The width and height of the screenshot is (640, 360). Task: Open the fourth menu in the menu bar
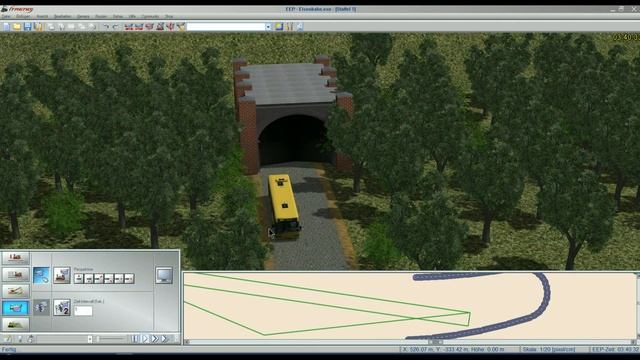tap(62, 17)
